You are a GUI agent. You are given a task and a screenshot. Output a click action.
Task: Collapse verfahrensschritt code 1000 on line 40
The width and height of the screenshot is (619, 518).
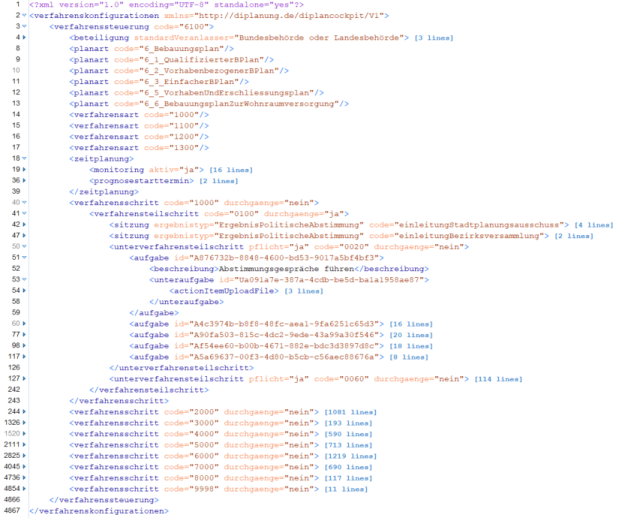pyautogui.click(x=24, y=203)
